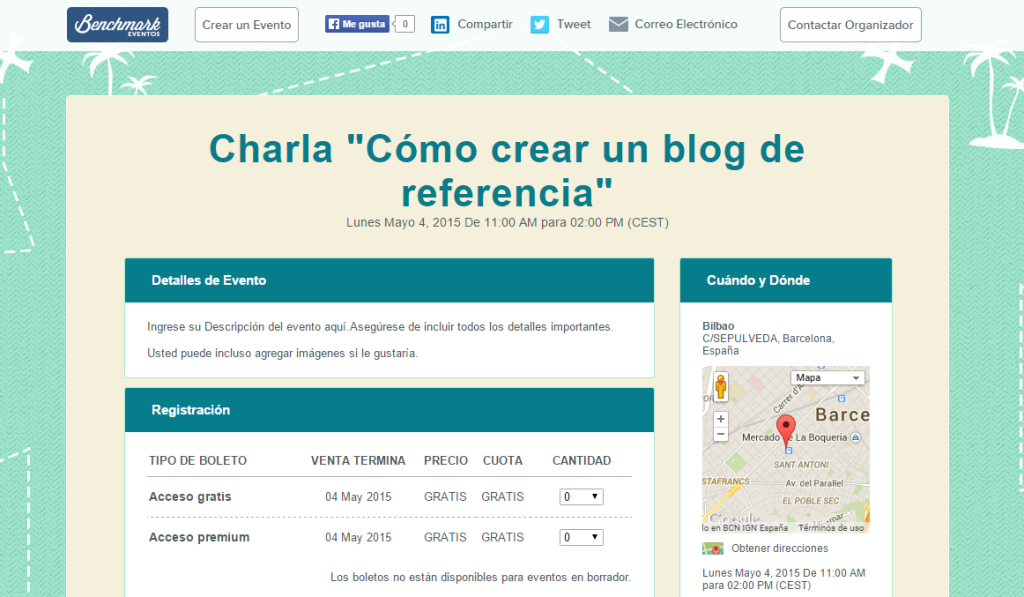Click the metro station icon below the pin
This screenshot has height=597, width=1024.
click(x=788, y=451)
